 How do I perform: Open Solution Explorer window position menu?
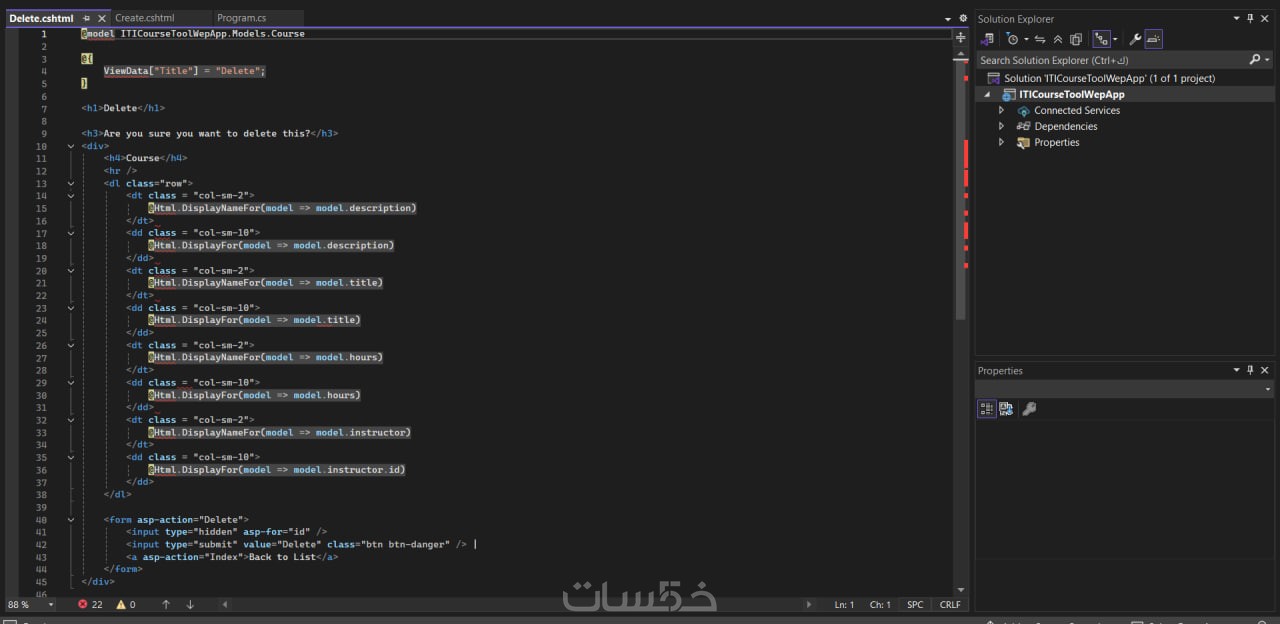point(1236,18)
